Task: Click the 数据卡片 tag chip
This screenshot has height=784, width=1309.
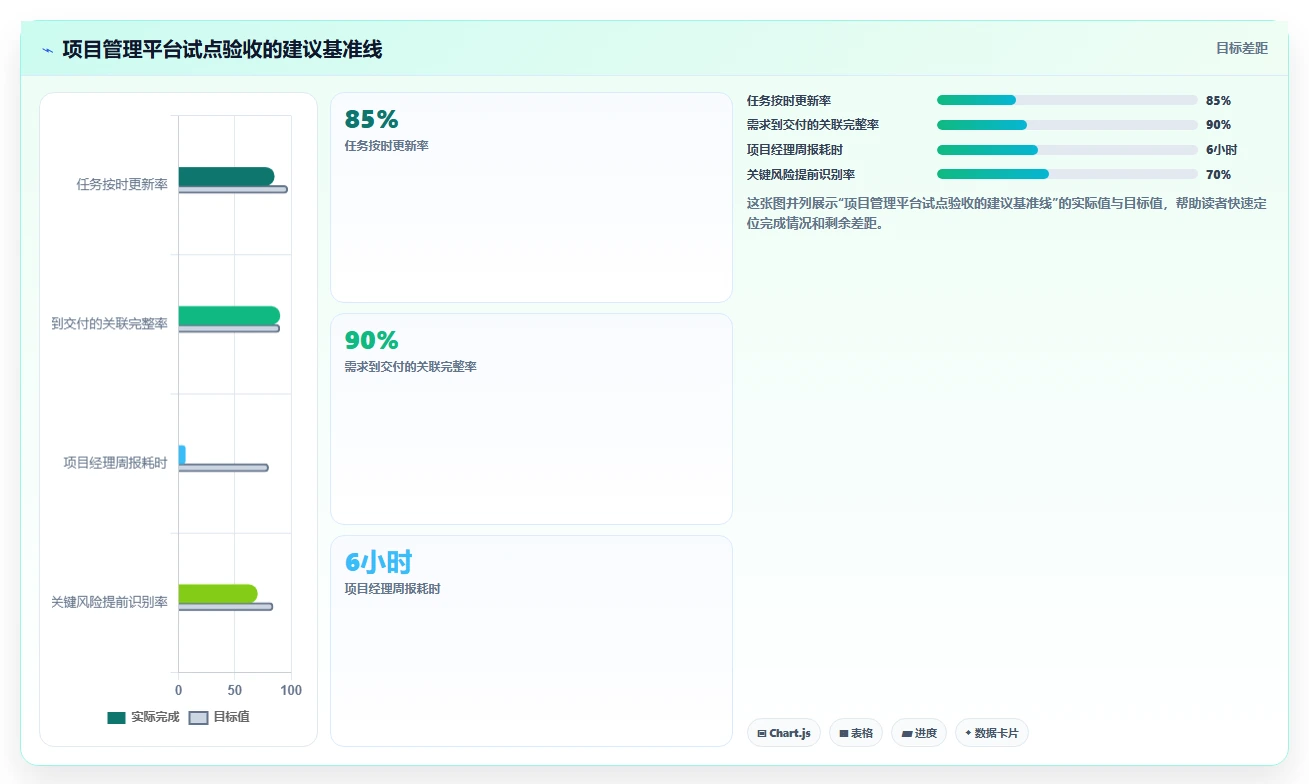Action: [992, 733]
